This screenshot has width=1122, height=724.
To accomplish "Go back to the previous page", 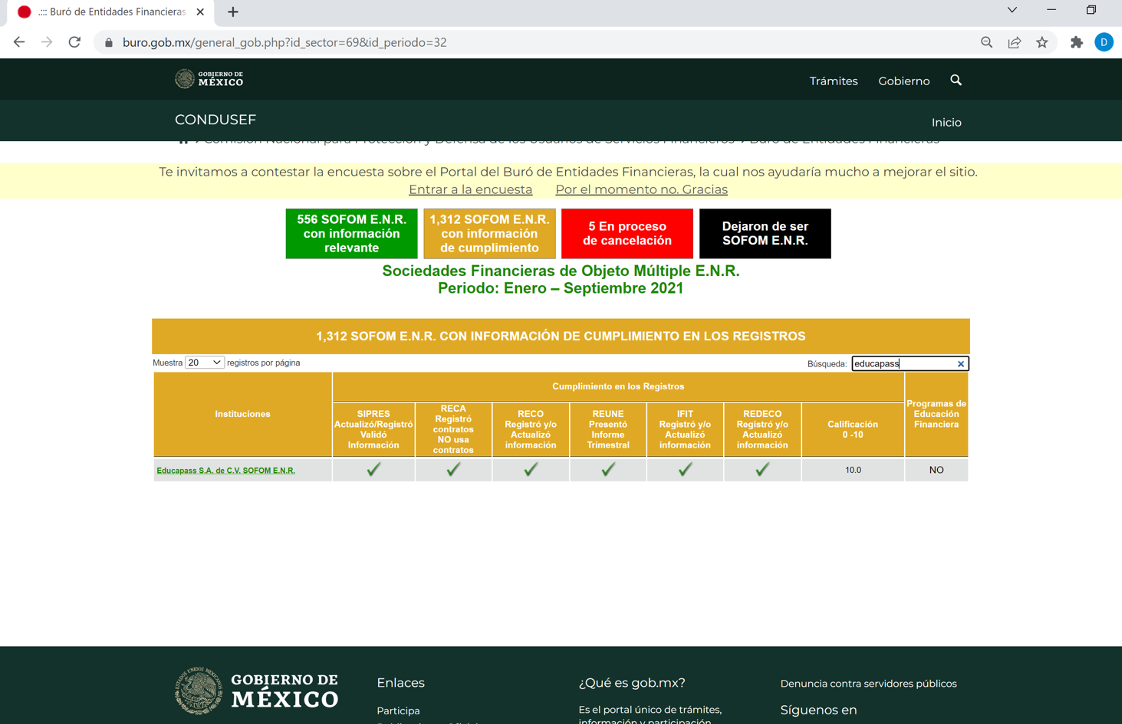I will [19, 42].
